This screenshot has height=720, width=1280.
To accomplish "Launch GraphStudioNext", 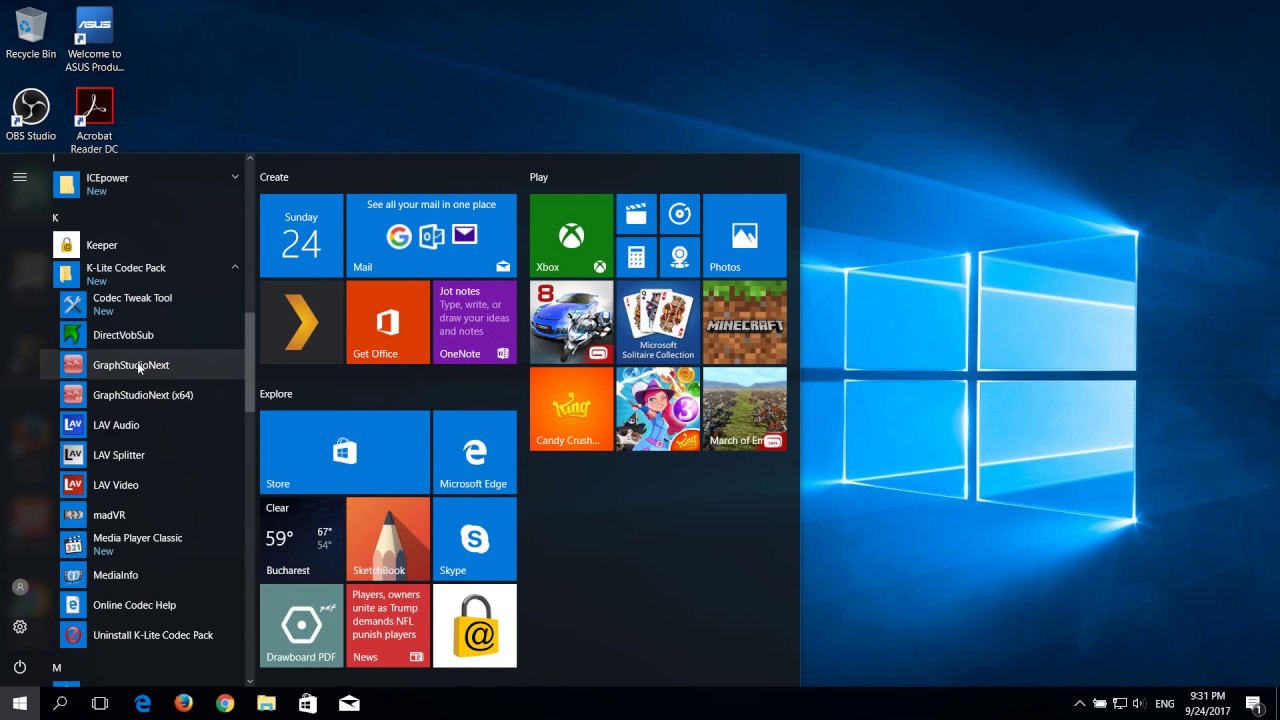I will click(142, 365).
